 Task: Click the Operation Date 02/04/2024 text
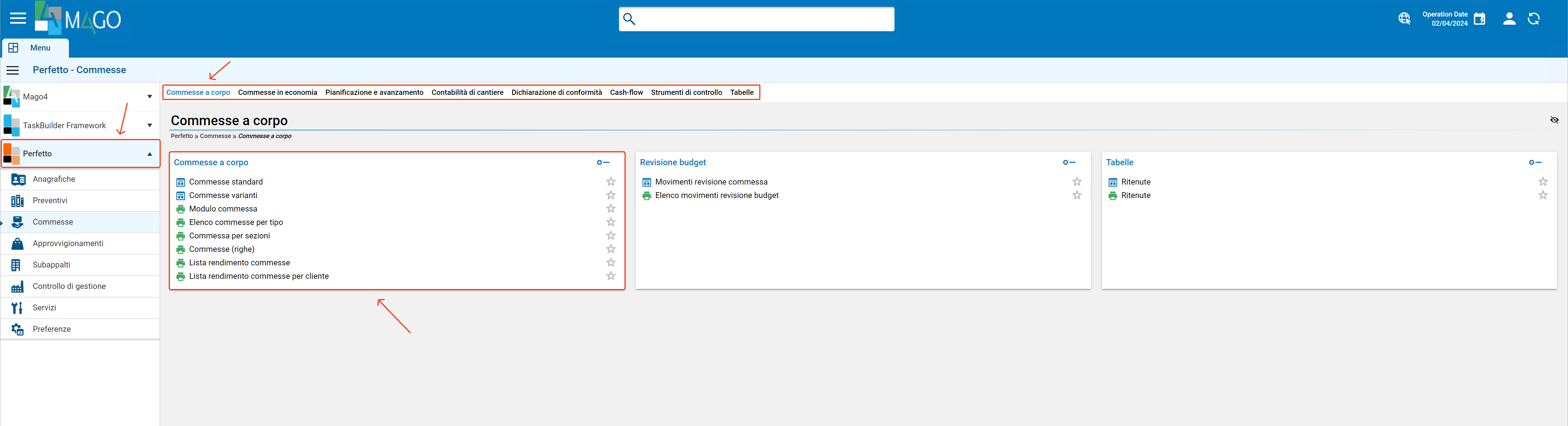[x=1445, y=19]
